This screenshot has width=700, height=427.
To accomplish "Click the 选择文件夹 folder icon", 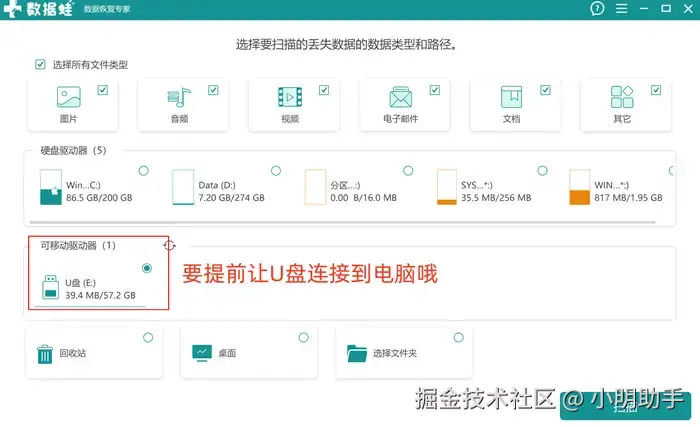I will [357, 353].
